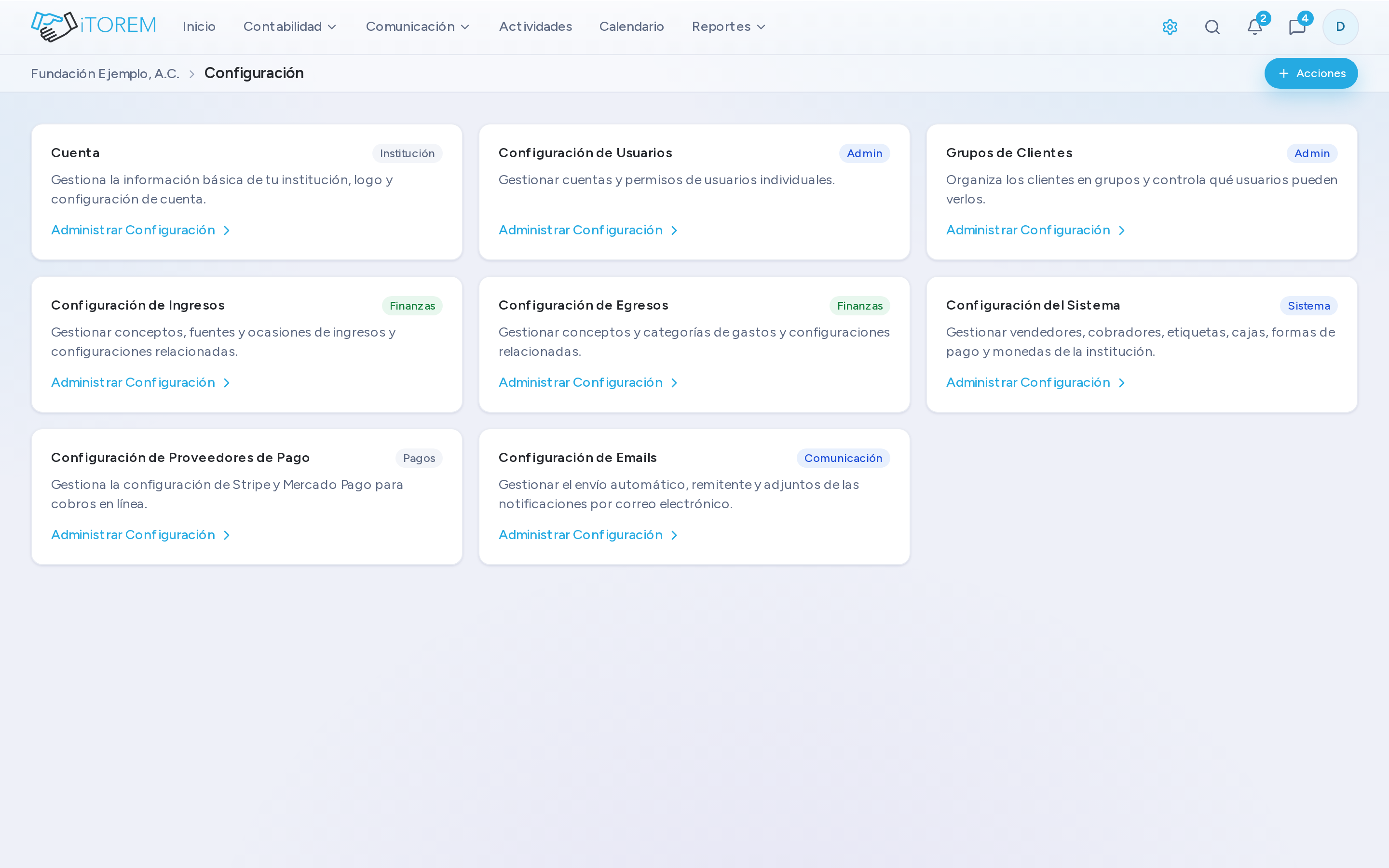This screenshot has height=868, width=1389.
Task: Click Administrar Configuración under Configuración de Usuarios
Action: pos(588,230)
